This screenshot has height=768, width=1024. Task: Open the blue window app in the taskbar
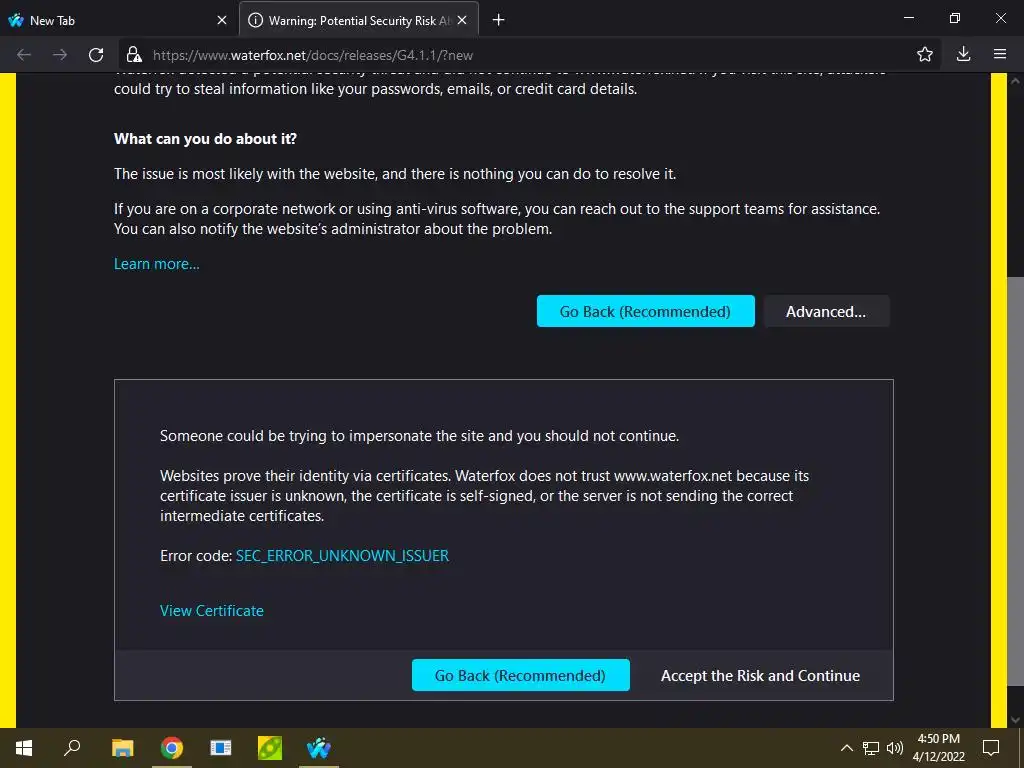pyautogui.click(x=221, y=748)
